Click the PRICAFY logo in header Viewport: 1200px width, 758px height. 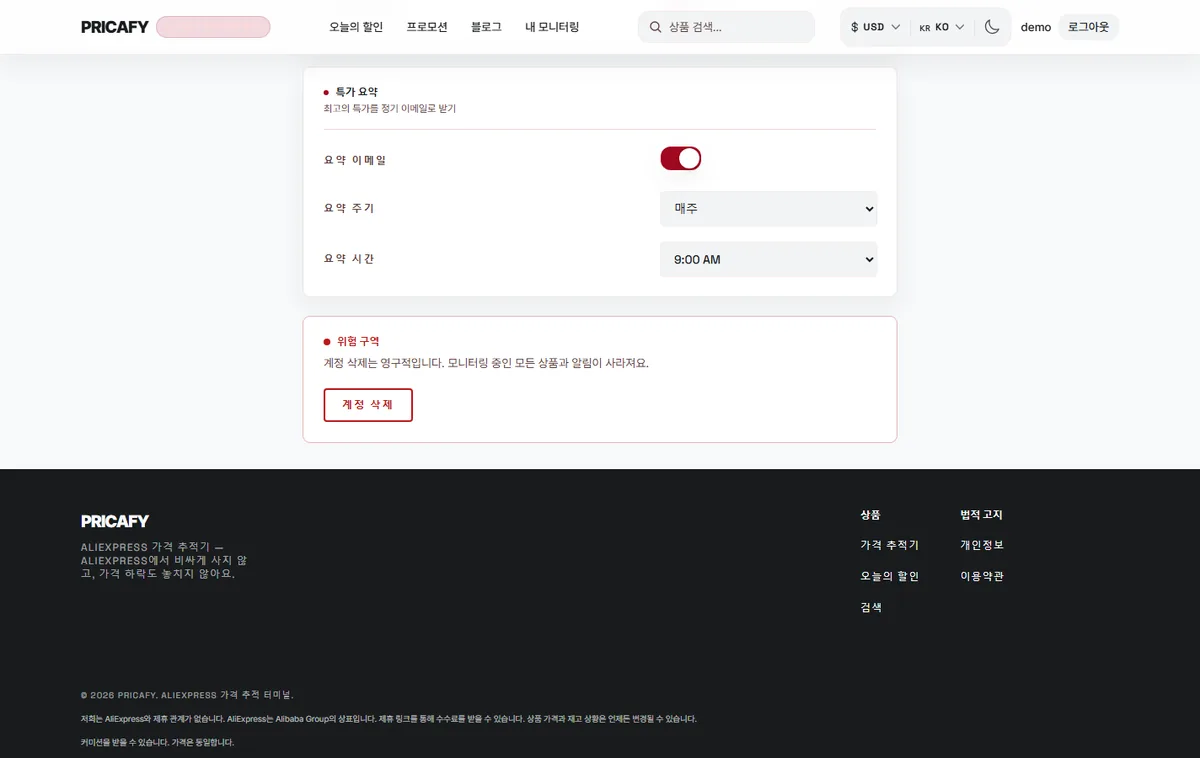115,27
